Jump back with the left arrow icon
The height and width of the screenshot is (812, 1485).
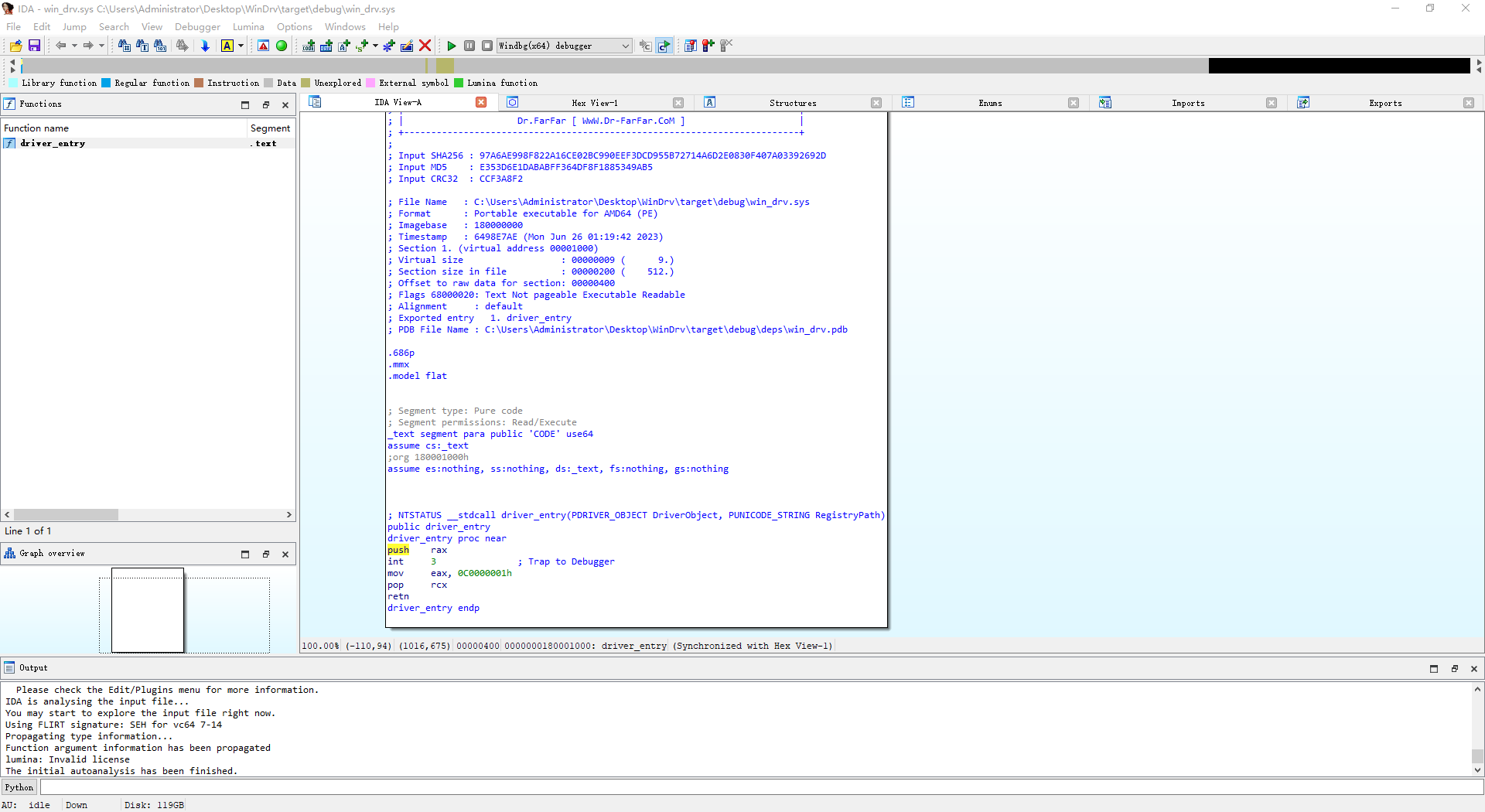coord(60,46)
